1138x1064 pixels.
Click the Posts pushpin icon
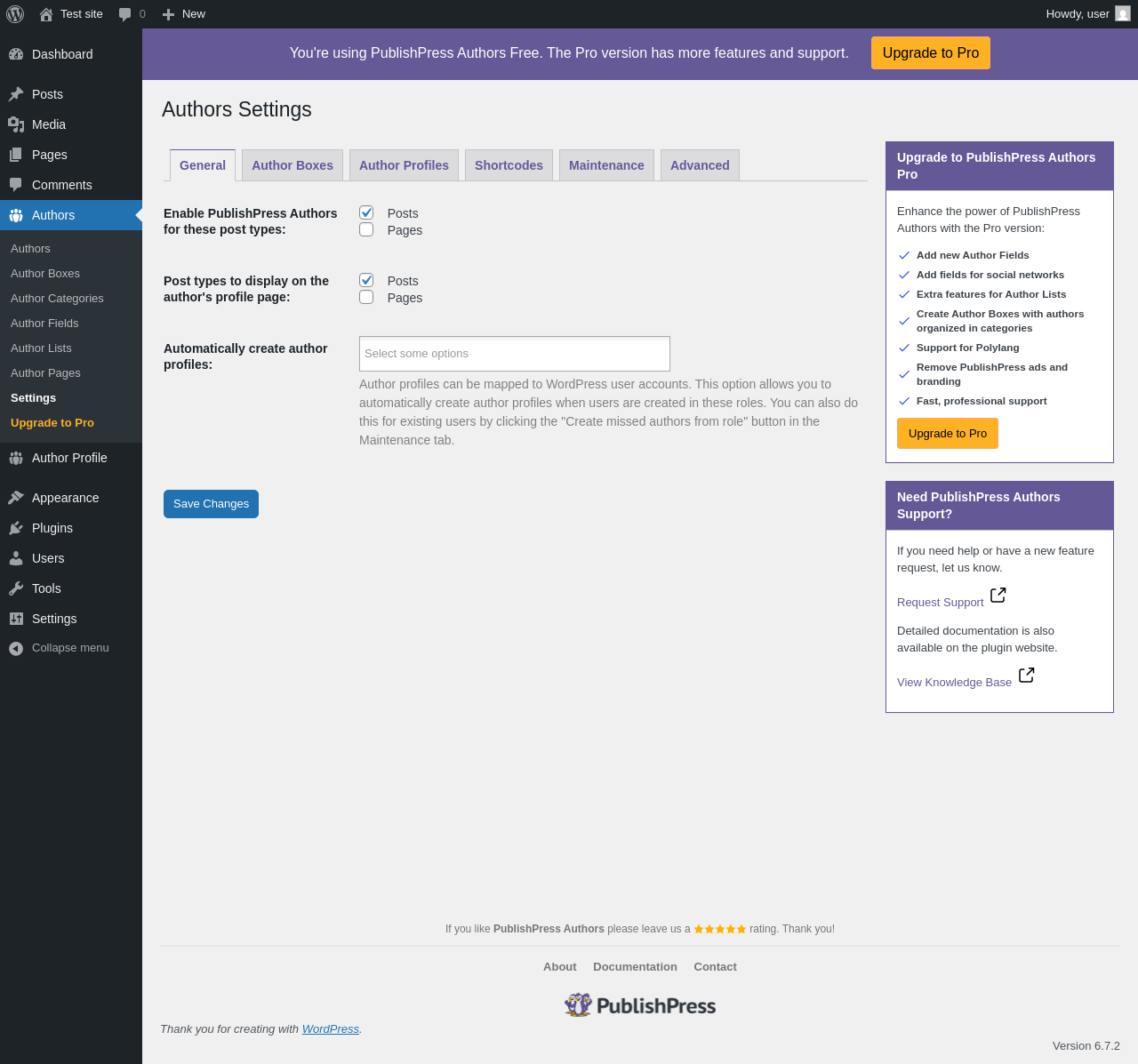click(16, 94)
